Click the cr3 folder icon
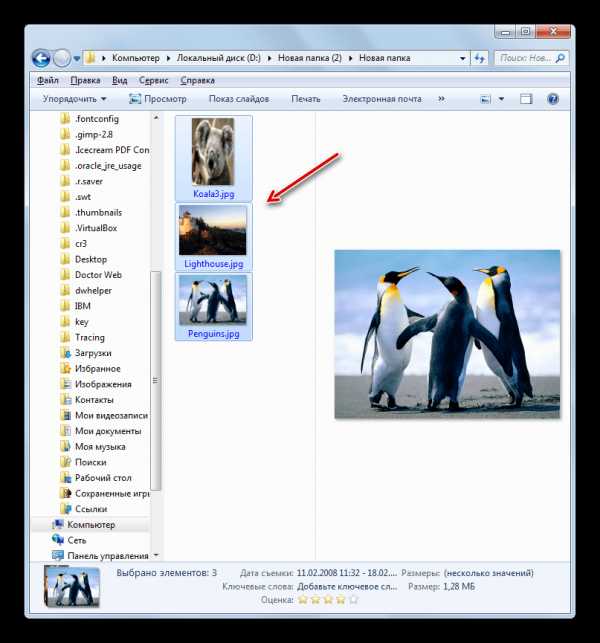600x643 pixels. pyautogui.click(x=65, y=244)
